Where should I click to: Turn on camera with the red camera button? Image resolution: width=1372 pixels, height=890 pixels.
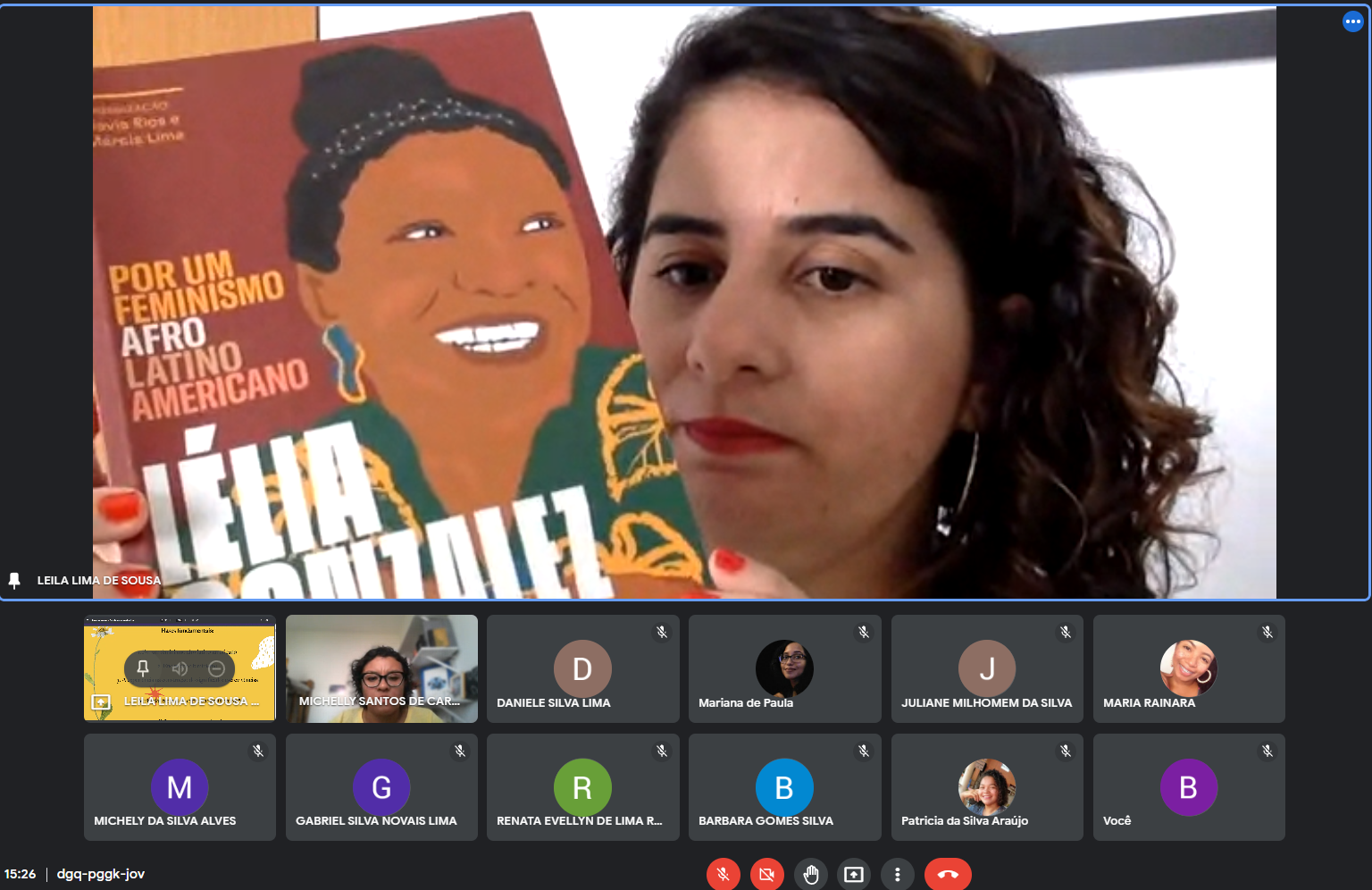[x=766, y=874]
